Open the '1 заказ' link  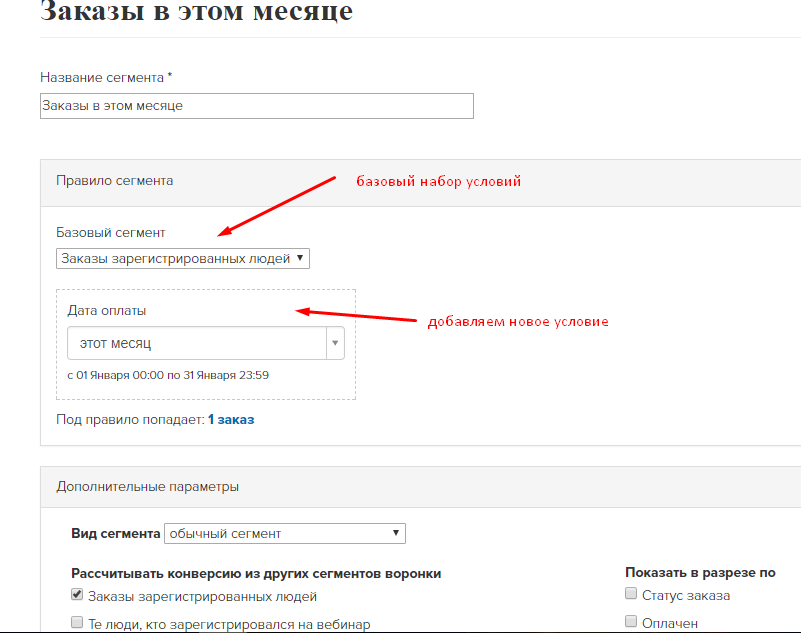231,419
